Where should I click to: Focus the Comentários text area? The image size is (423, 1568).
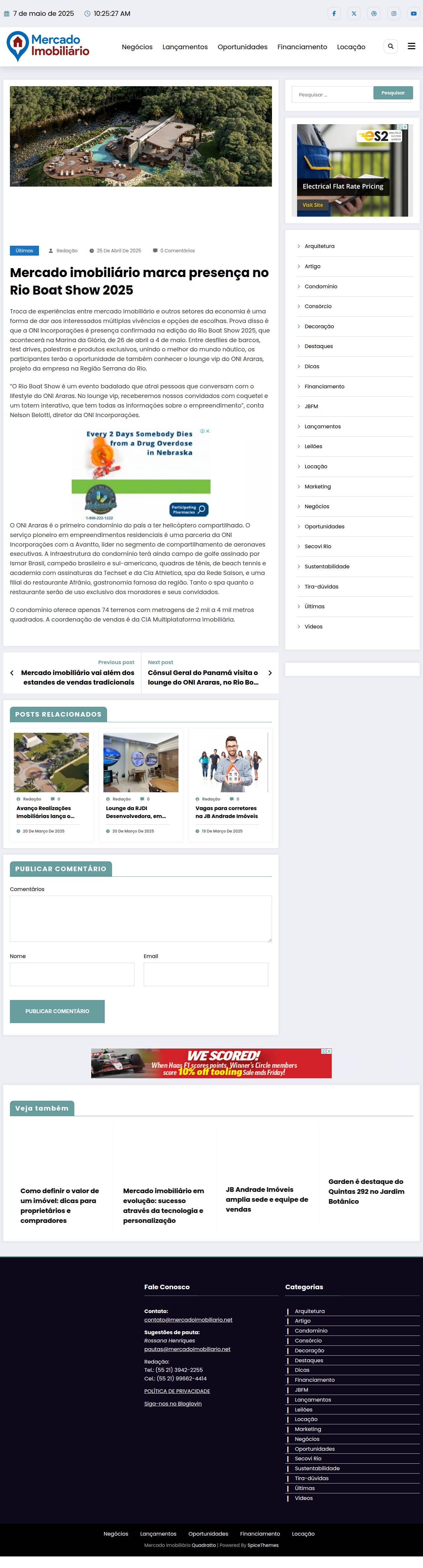click(141, 918)
